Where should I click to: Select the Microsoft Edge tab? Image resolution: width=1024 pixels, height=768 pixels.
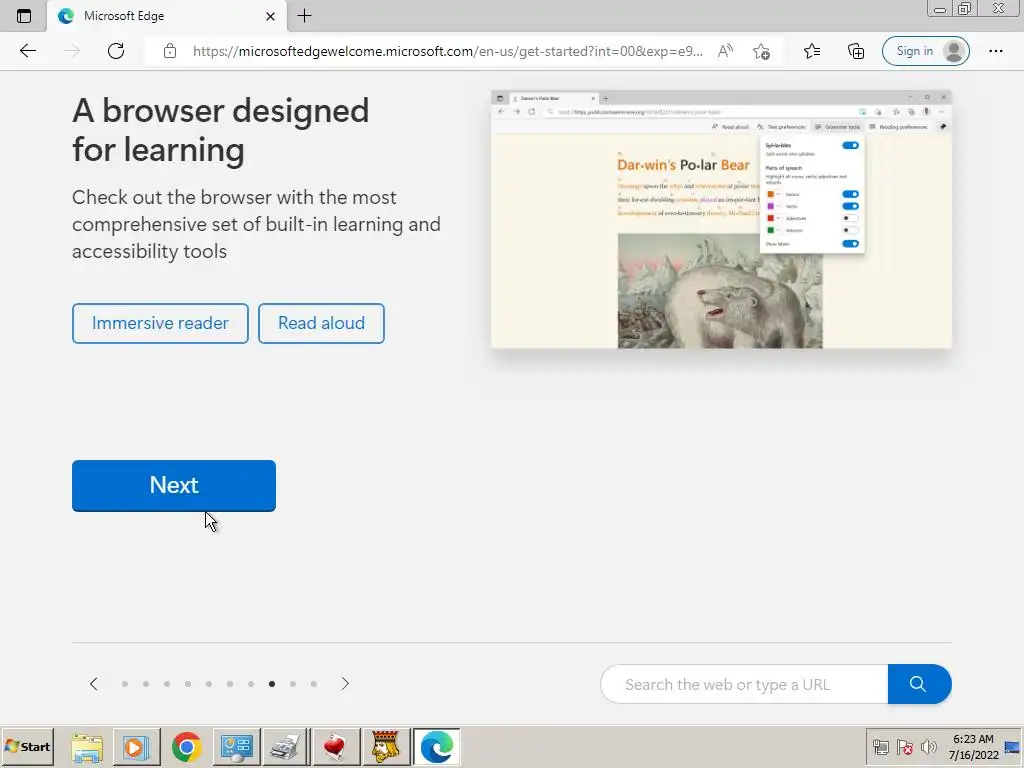(x=167, y=16)
